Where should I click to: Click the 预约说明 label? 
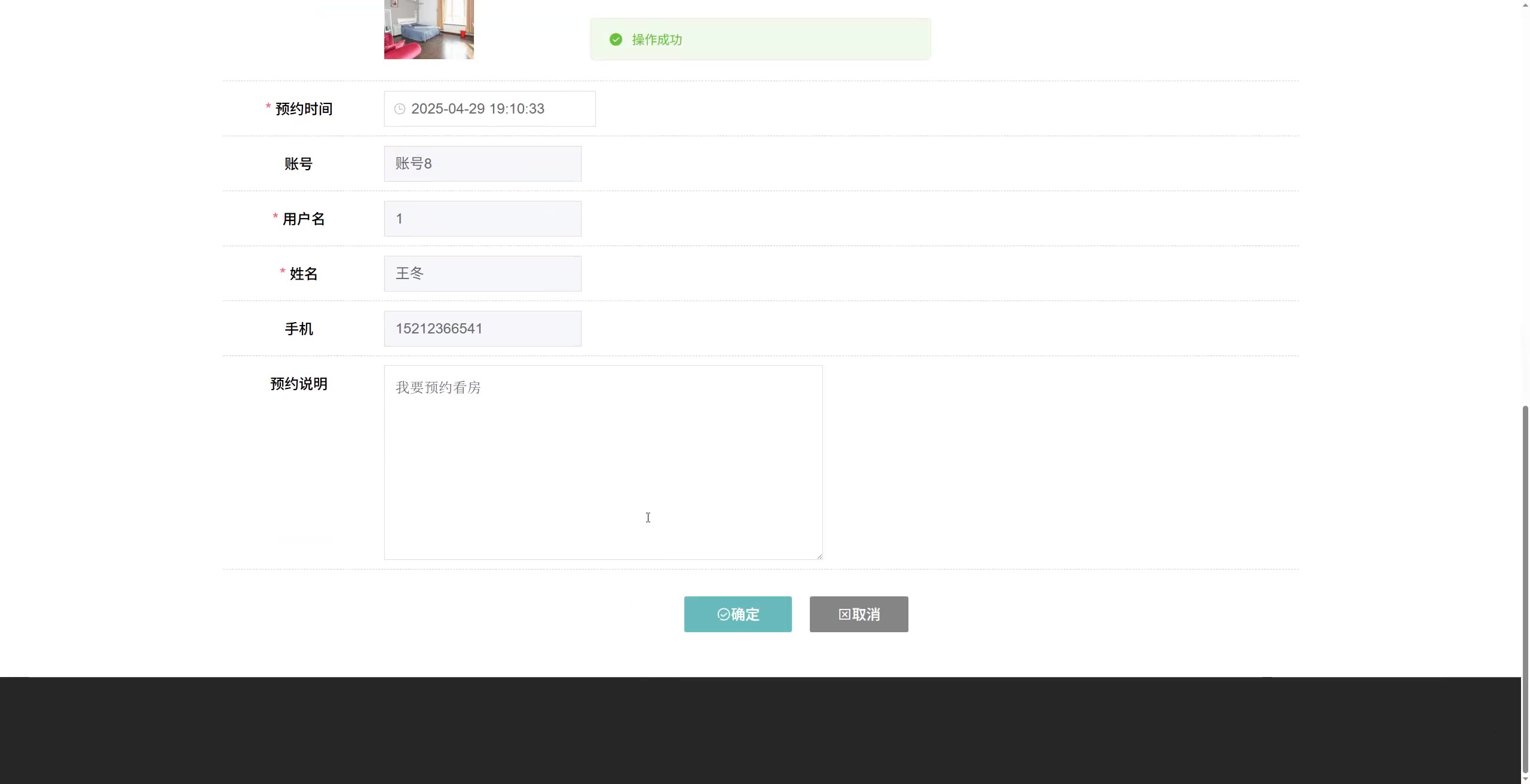click(x=299, y=384)
